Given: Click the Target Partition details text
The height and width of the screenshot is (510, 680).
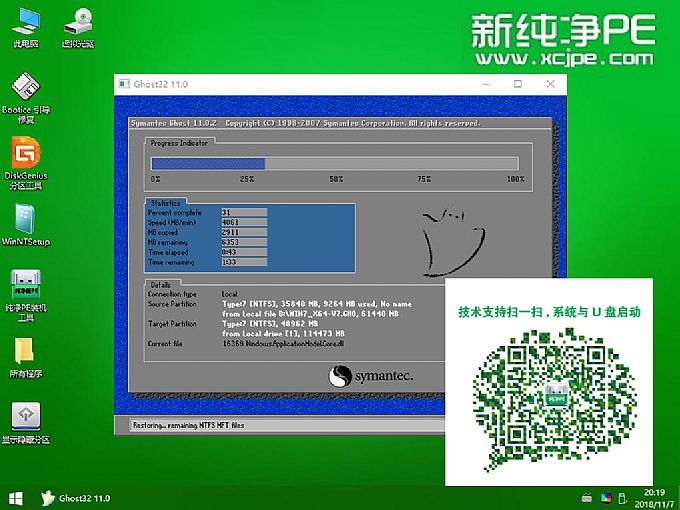Looking at the screenshot, I should (283, 329).
